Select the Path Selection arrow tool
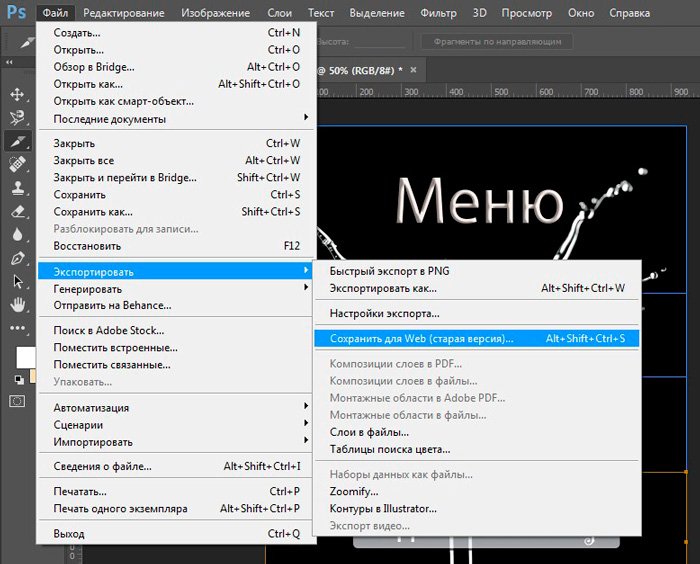This screenshot has width=700, height=564. tap(18, 282)
